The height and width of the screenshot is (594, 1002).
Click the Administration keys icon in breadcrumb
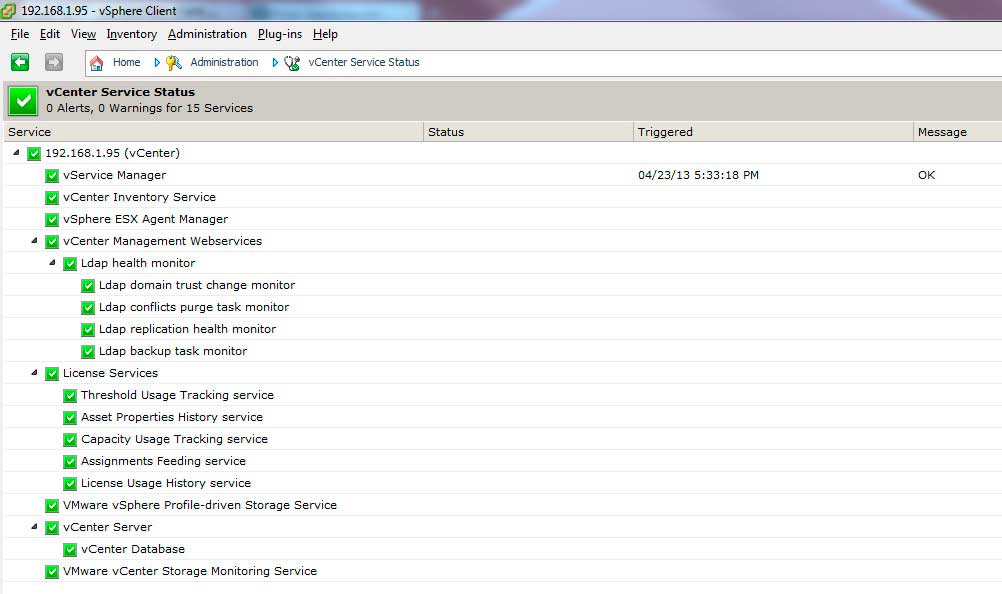pyautogui.click(x=174, y=63)
